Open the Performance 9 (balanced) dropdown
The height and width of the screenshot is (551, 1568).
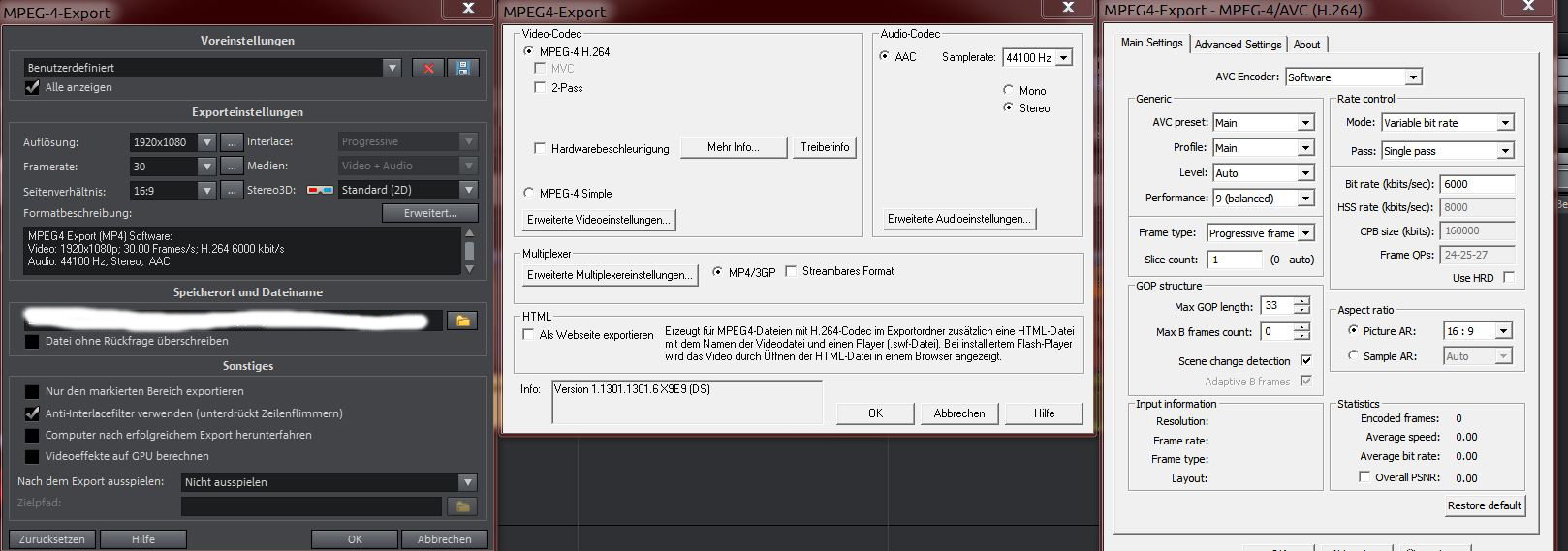(1305, 198)
